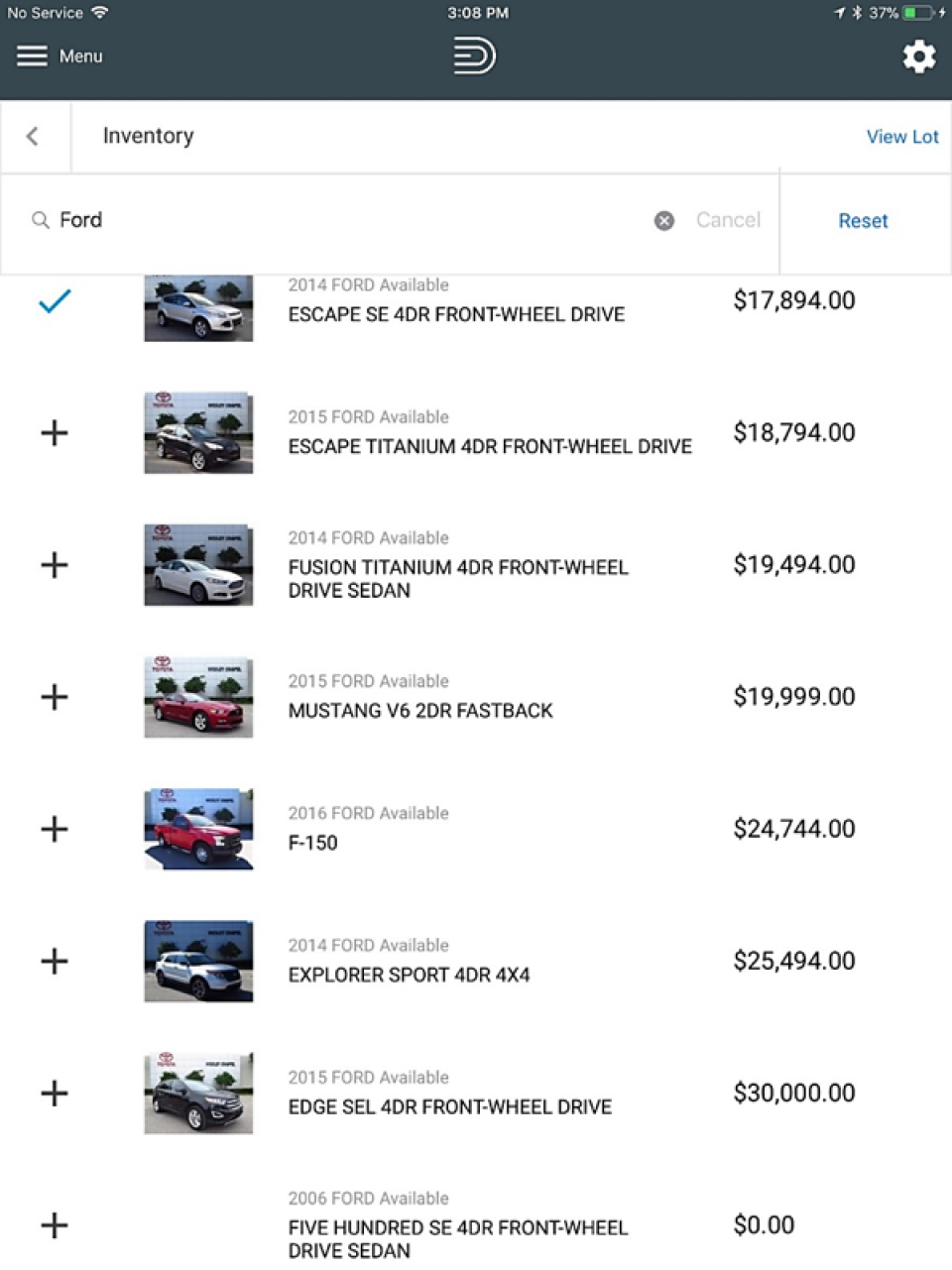Click the Ford search input field

click(x=347, y=220)
